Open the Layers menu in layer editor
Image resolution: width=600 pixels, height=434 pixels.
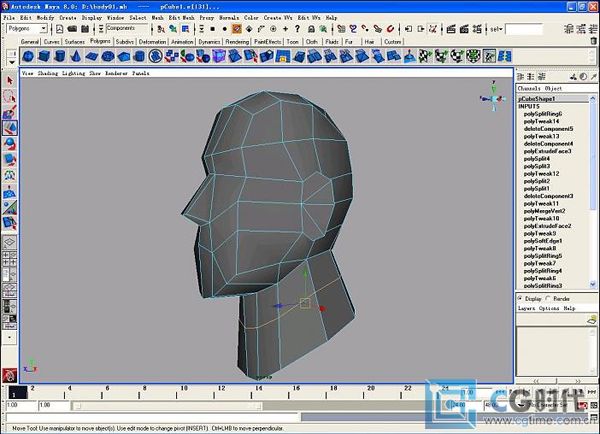point(527,308)
